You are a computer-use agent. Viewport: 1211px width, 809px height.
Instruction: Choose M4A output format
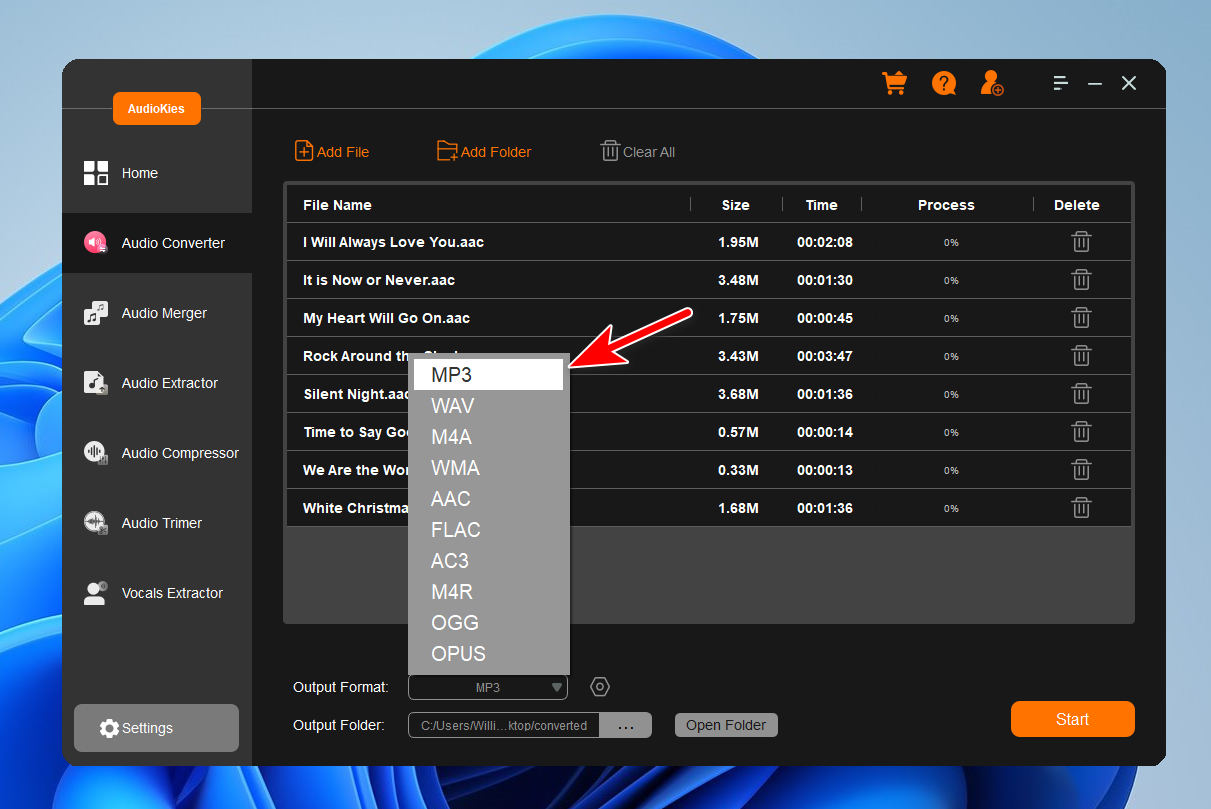[x=488, y=437]
